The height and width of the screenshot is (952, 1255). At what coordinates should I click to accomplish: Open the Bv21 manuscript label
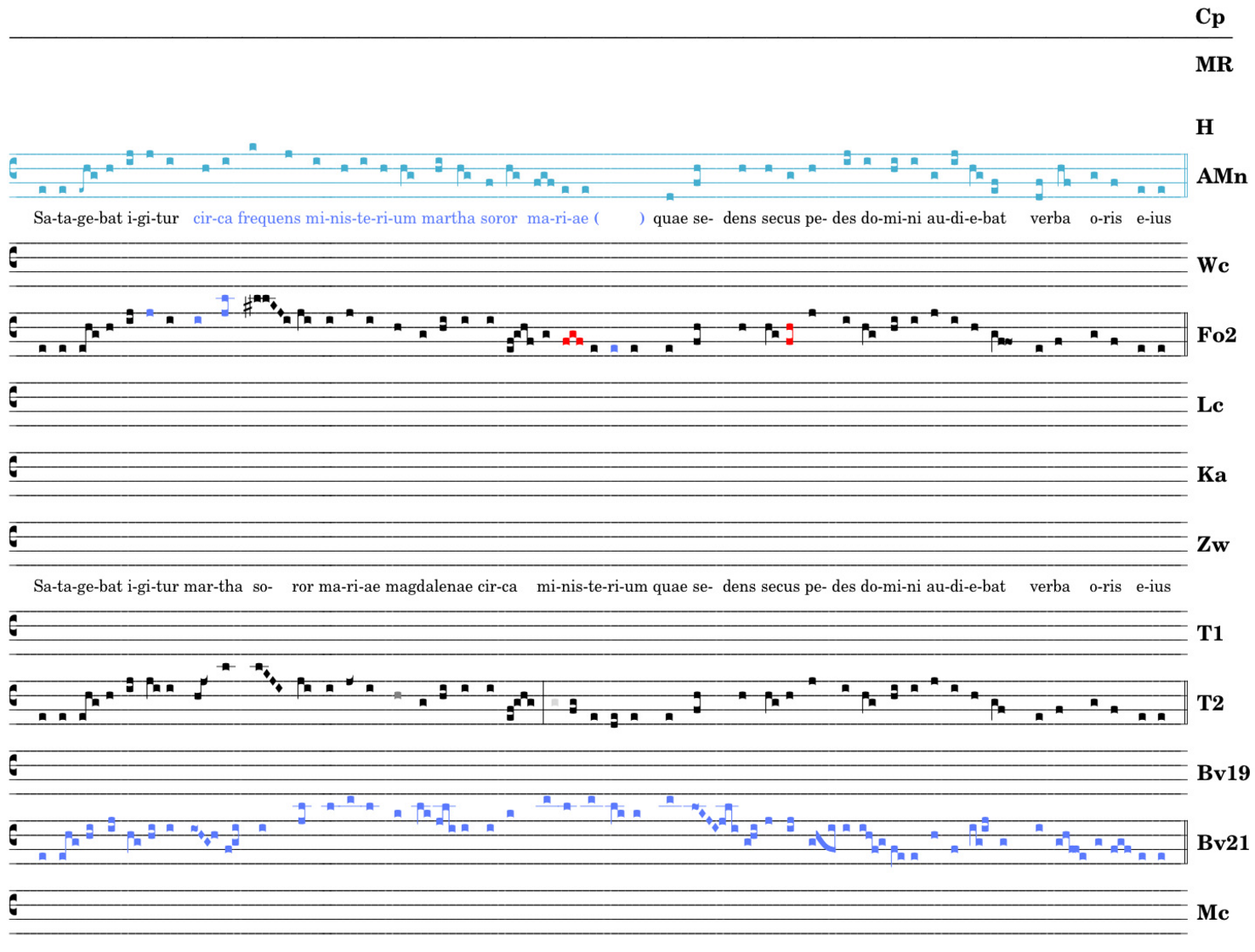click(1223, 843)
